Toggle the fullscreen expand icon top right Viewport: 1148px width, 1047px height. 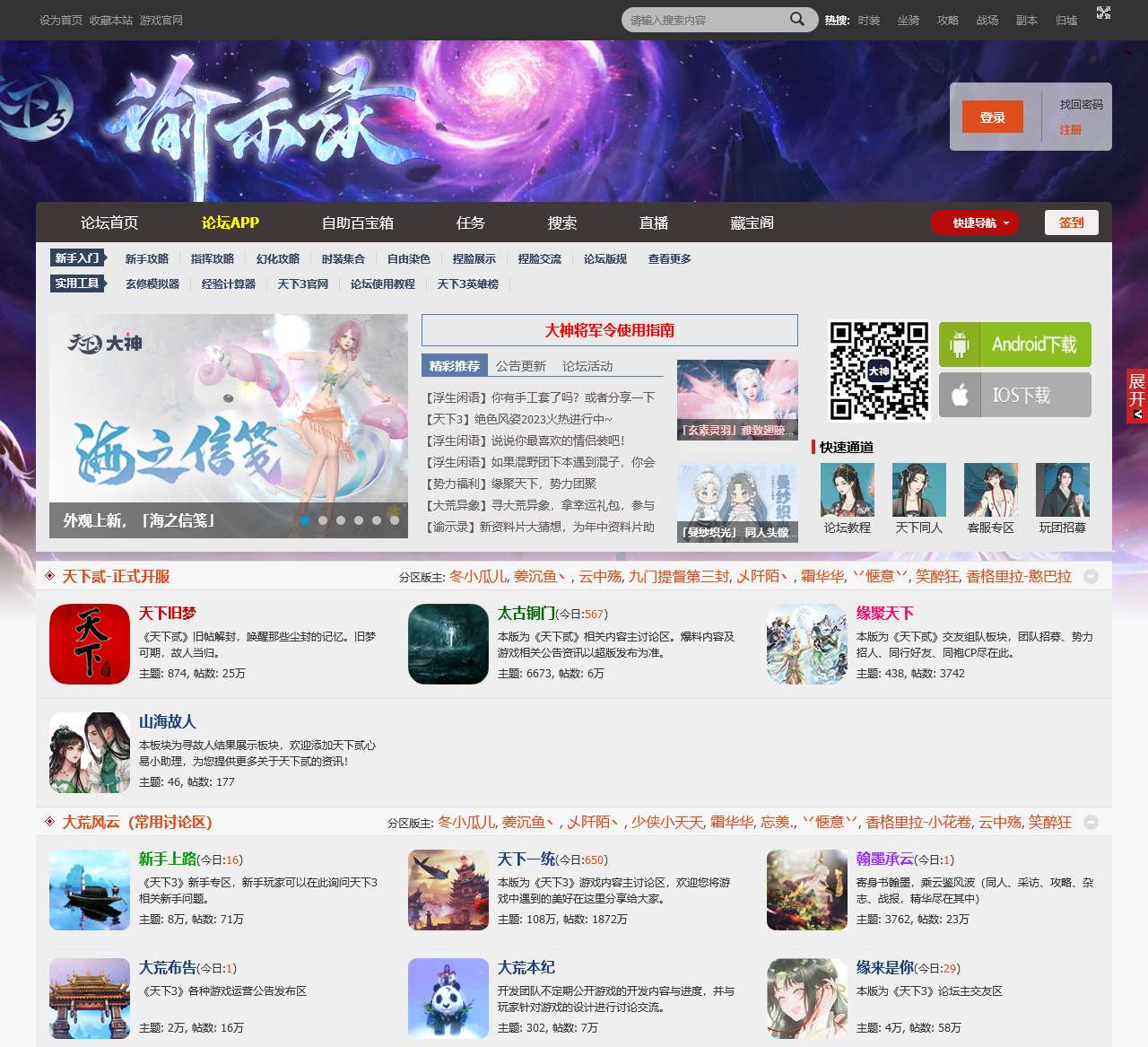(x=1103, y=13)
